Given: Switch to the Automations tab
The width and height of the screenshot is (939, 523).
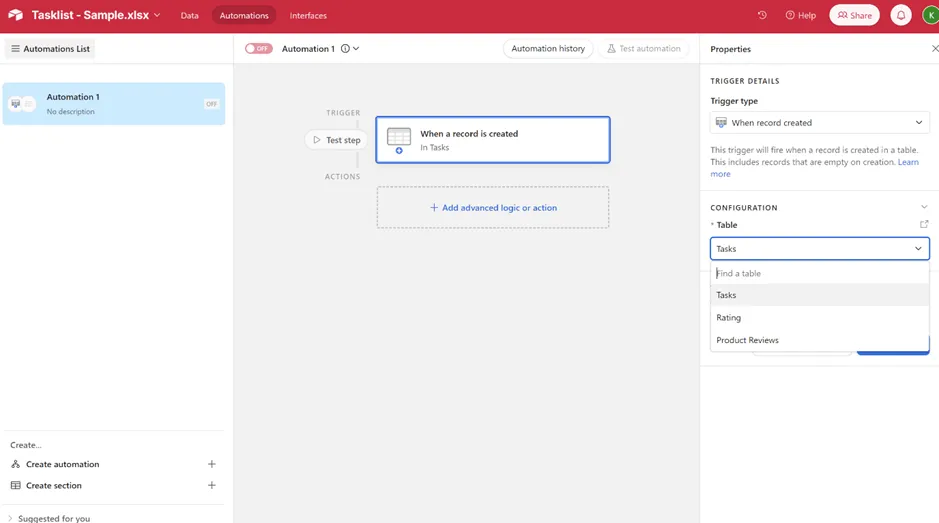Looking at the screenshot, I should pyautogui.click(x=244, y=16).
